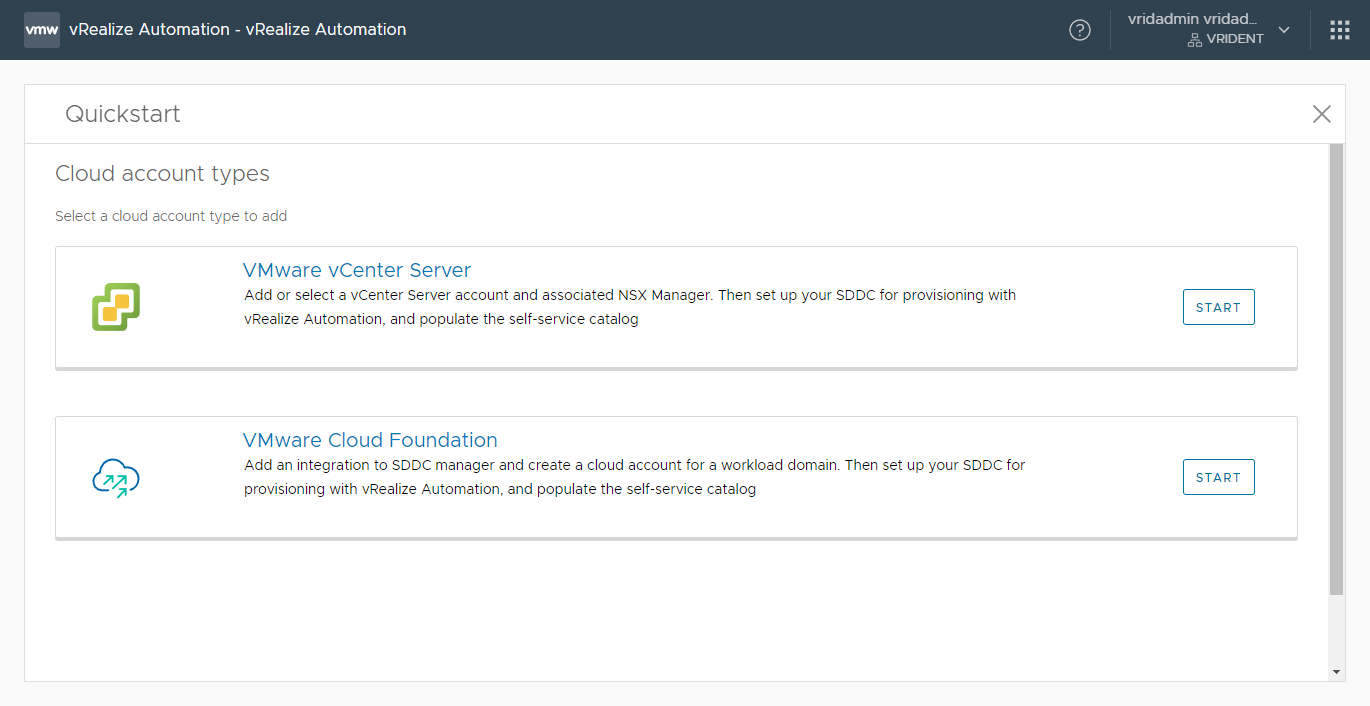
Task: Click the vertical scrollbar thumb
Action: 1337,369
